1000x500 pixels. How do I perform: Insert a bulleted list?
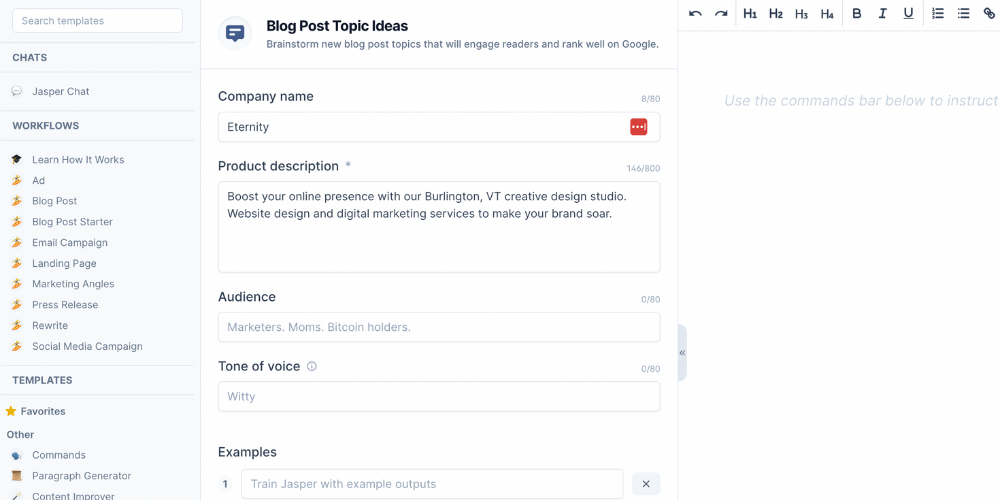(x=963, y=13)
